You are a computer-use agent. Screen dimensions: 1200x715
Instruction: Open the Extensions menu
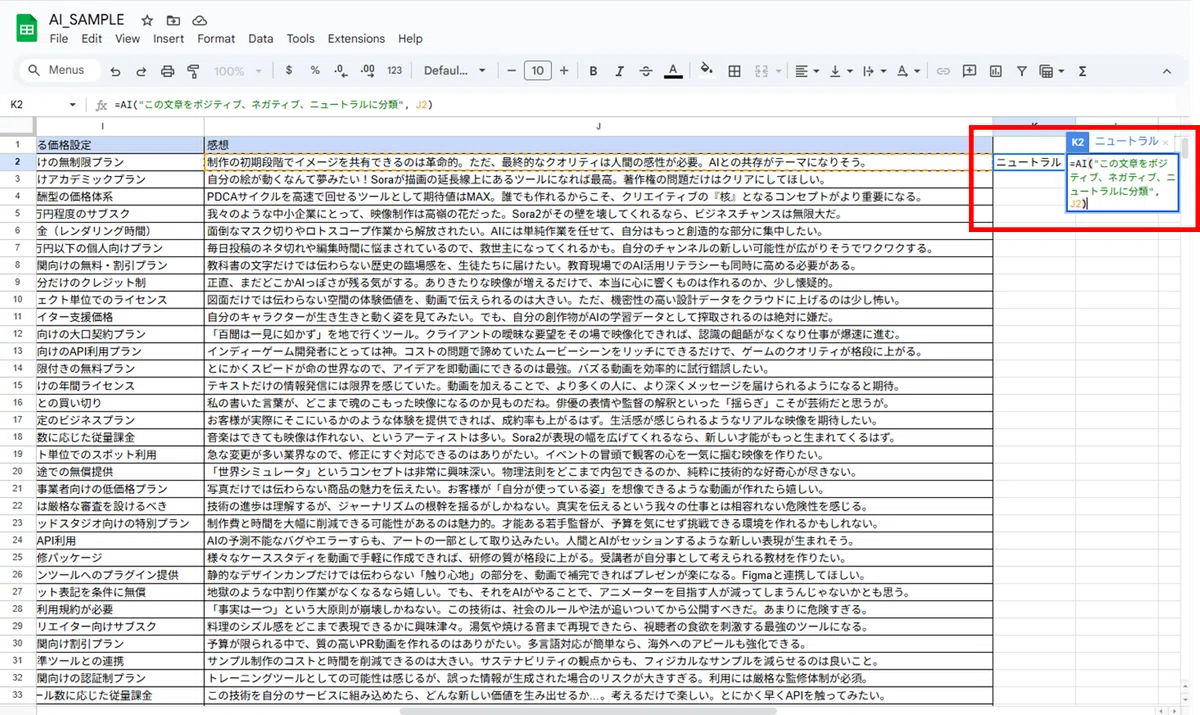pos(356,39)
